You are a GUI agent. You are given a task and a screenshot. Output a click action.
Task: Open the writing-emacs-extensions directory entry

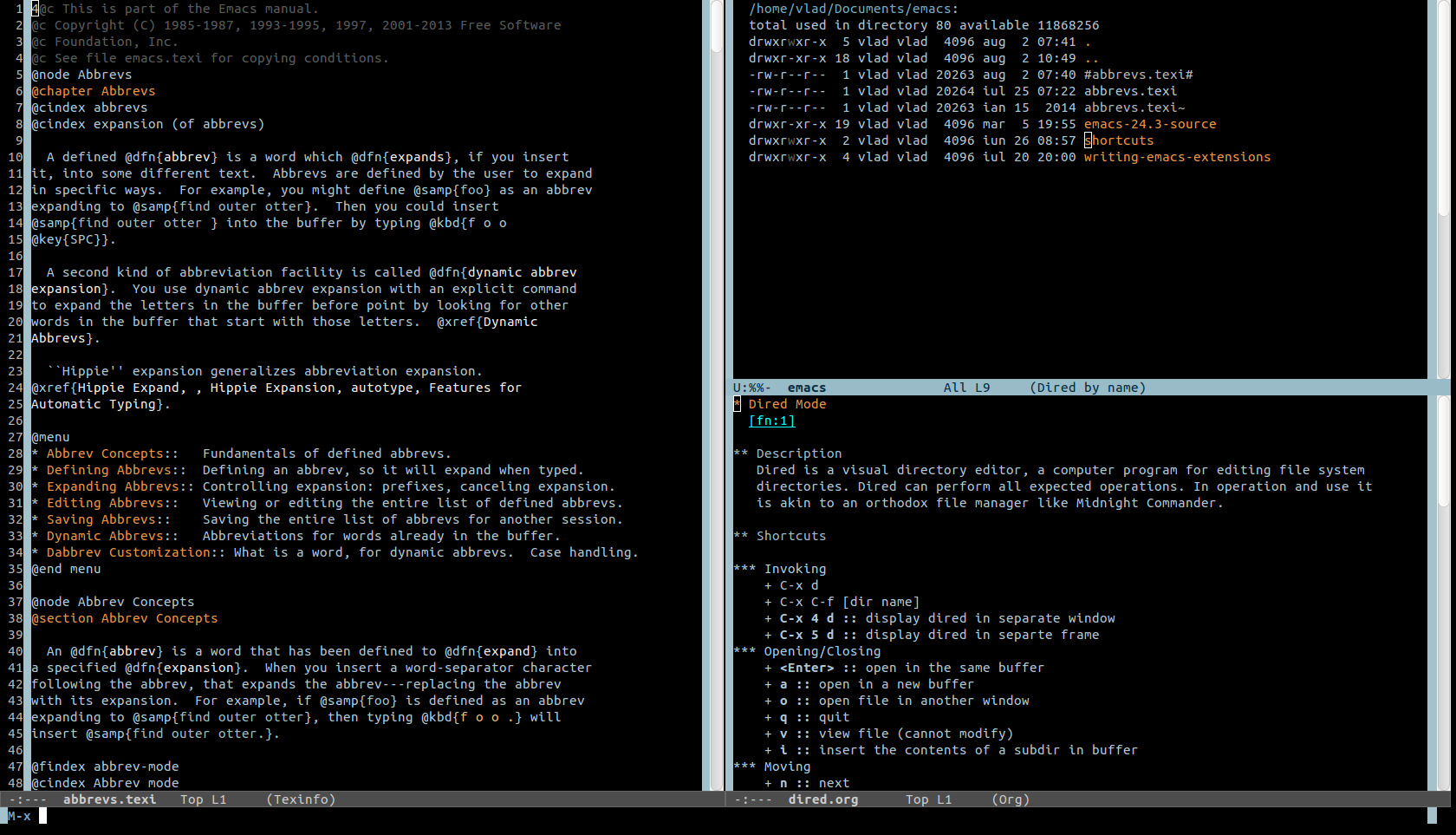click(1177, 157)
